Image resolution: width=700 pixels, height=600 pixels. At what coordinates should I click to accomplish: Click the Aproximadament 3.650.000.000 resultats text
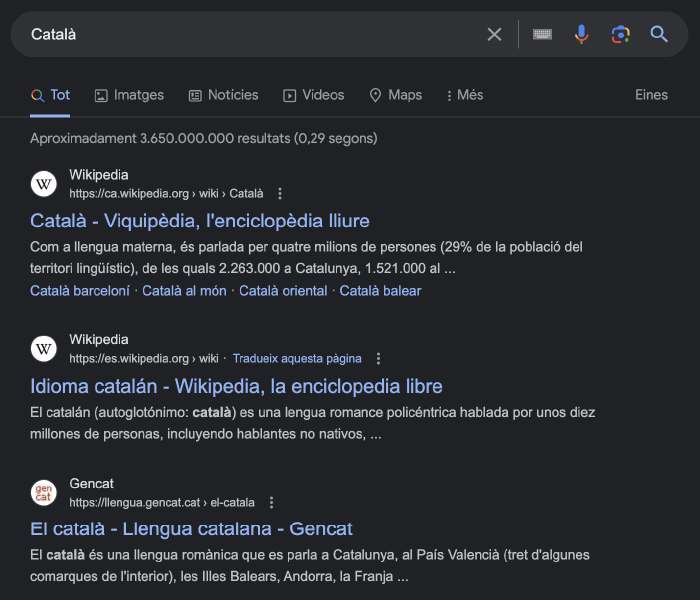pos(204,138)
